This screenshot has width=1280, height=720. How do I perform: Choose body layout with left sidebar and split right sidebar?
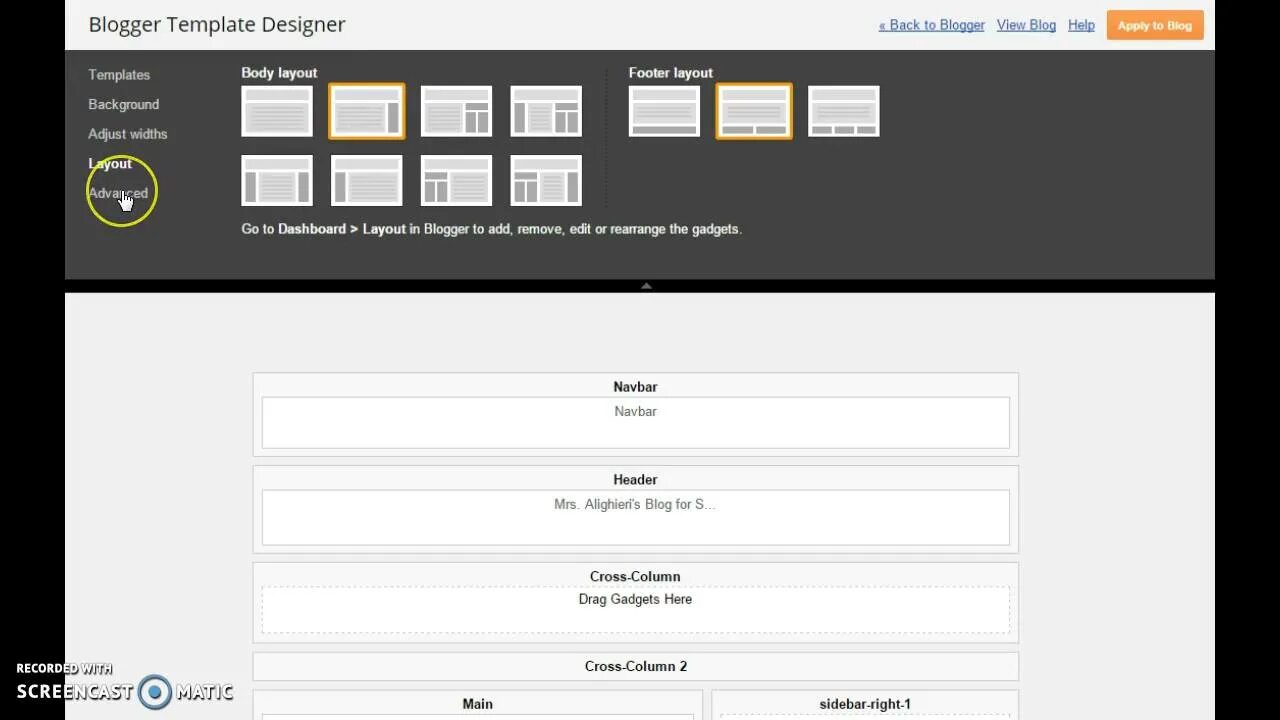pyautogui.click(x=546, y=111)
